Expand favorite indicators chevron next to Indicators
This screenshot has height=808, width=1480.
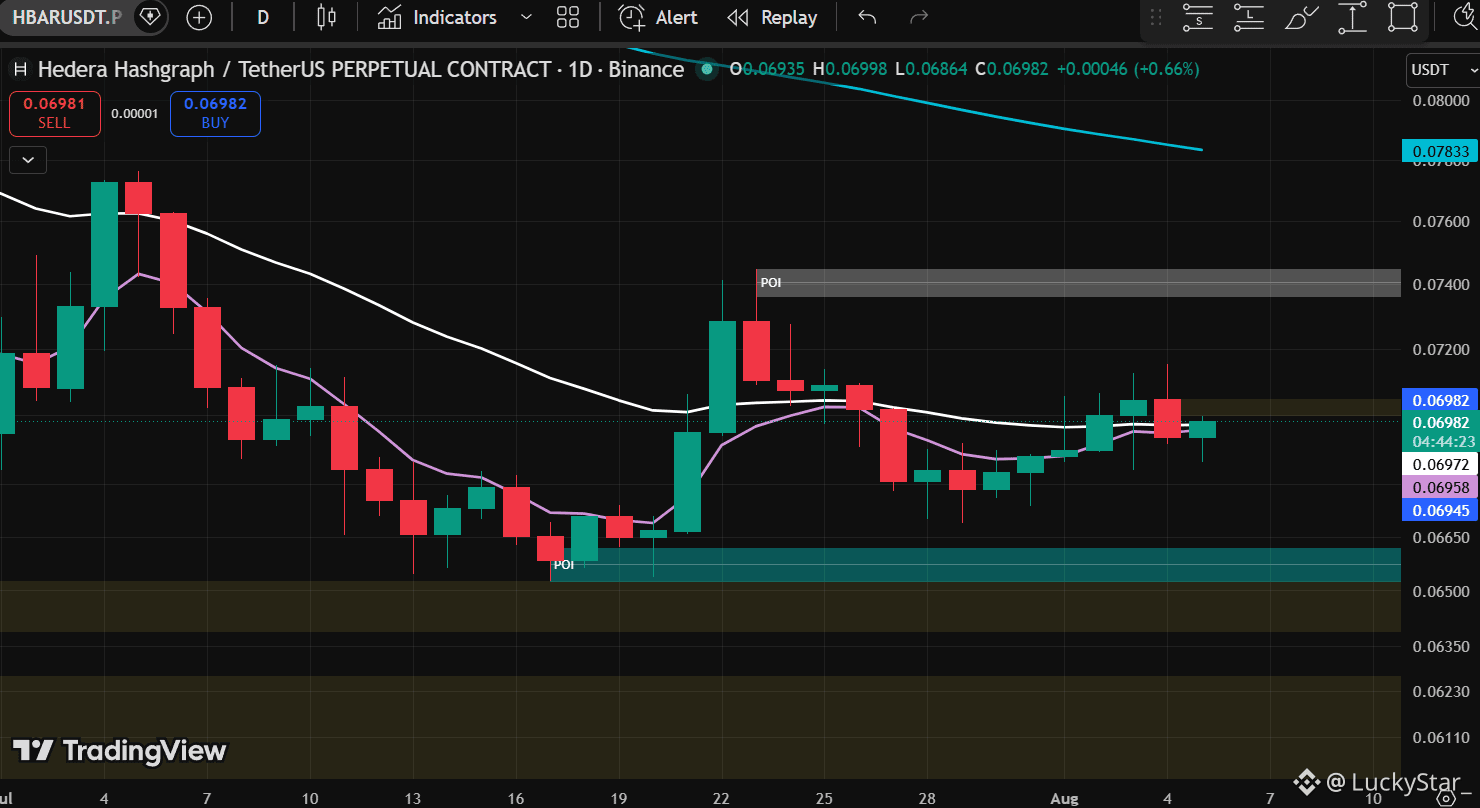pyautogui.click(x=527, y=17)
